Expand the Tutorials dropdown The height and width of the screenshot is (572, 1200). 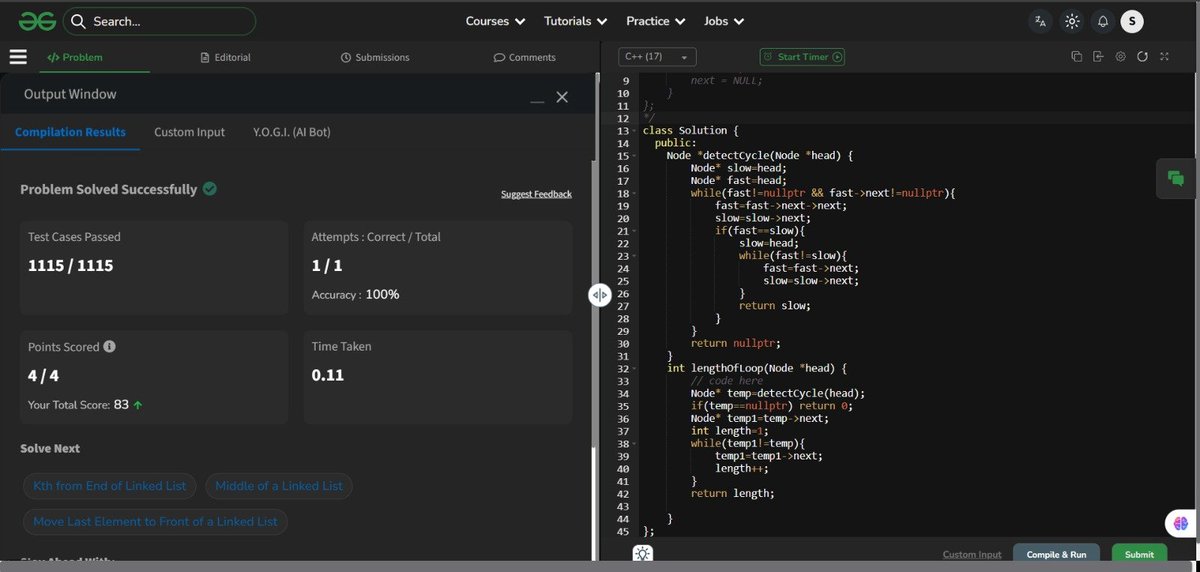point(575,21)
